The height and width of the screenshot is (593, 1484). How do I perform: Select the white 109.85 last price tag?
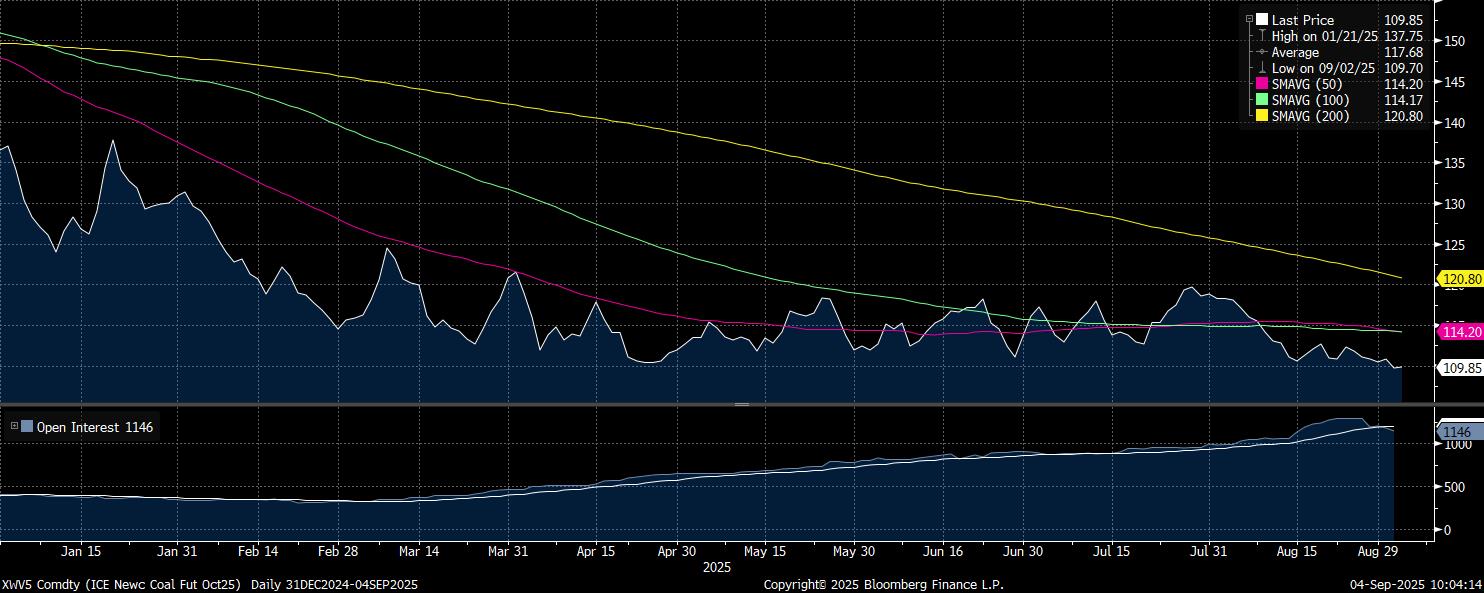1461,368
